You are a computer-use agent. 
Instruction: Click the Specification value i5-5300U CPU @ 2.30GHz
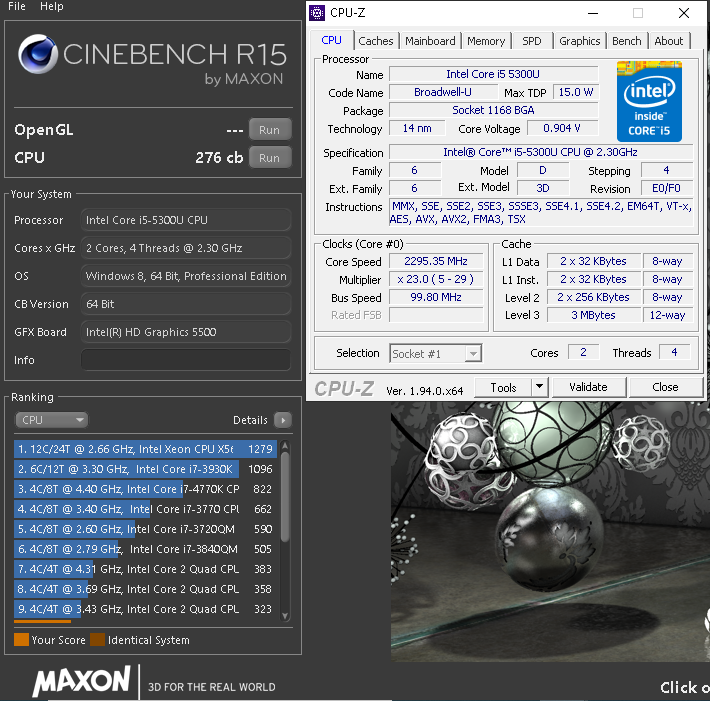coord(541,152)
